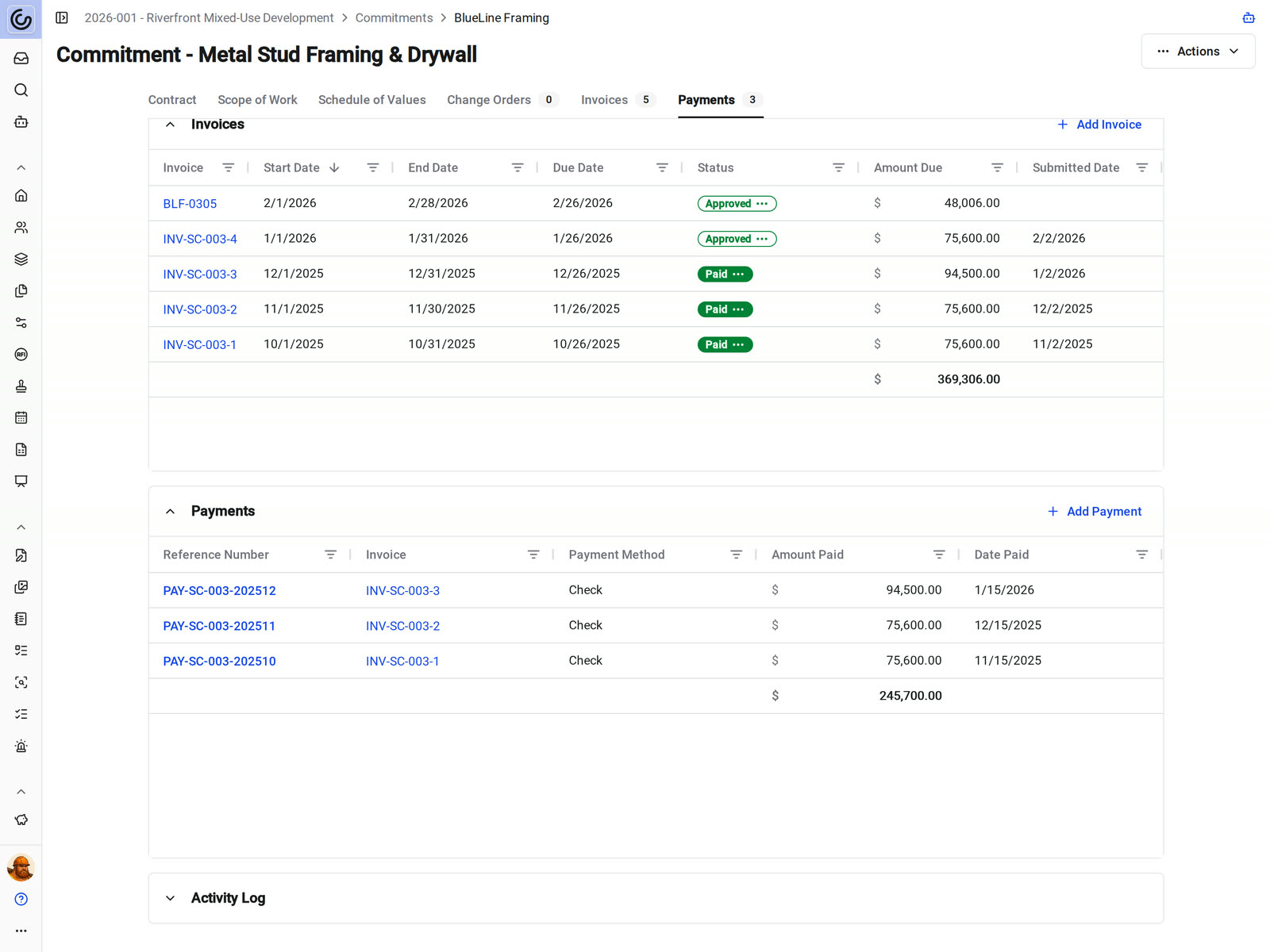
Task: Collapse the third sidebar group chevron above piggy bank
Action: [x=21, y=792]
